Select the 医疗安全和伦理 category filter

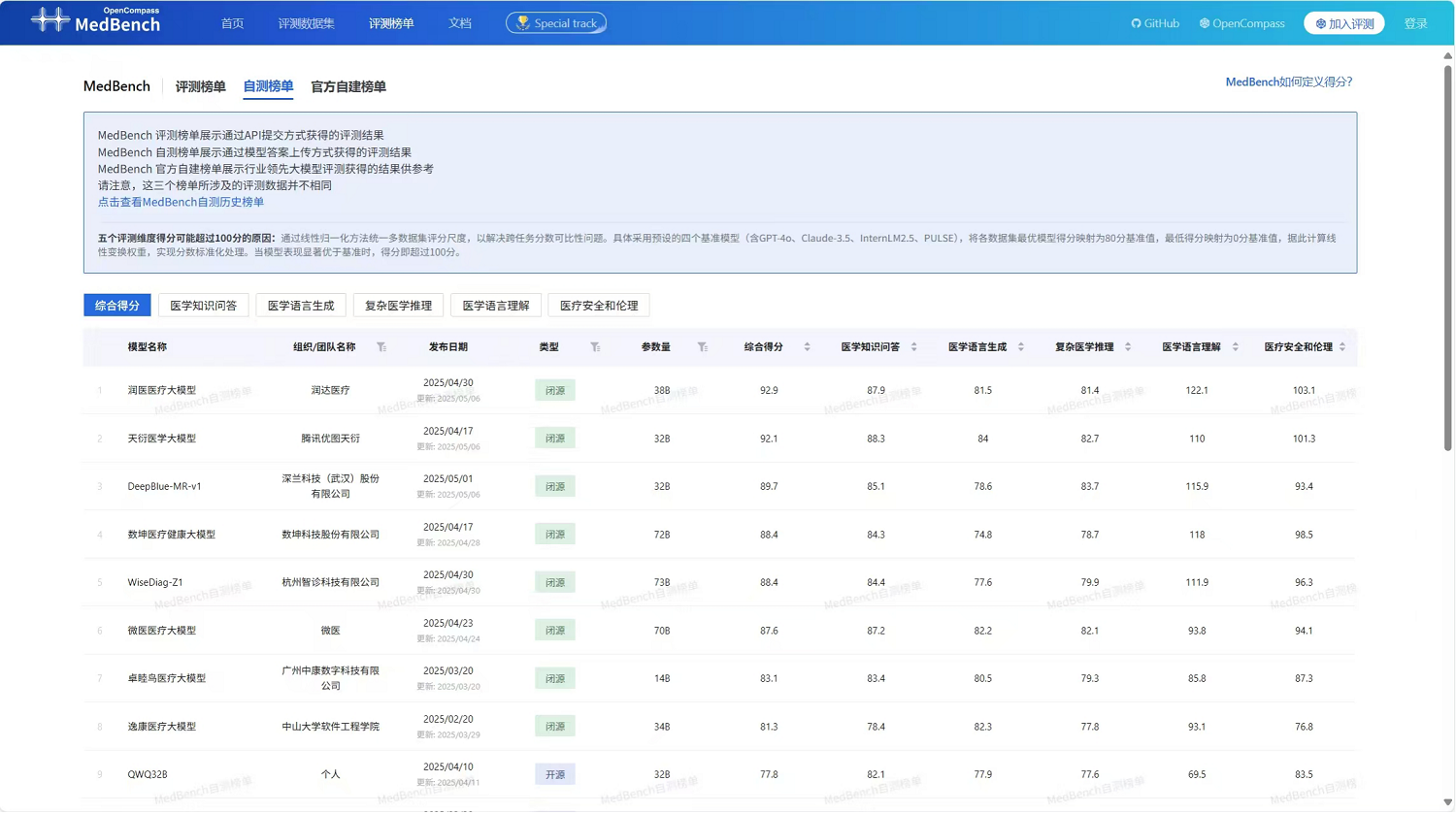click(599, 306)
